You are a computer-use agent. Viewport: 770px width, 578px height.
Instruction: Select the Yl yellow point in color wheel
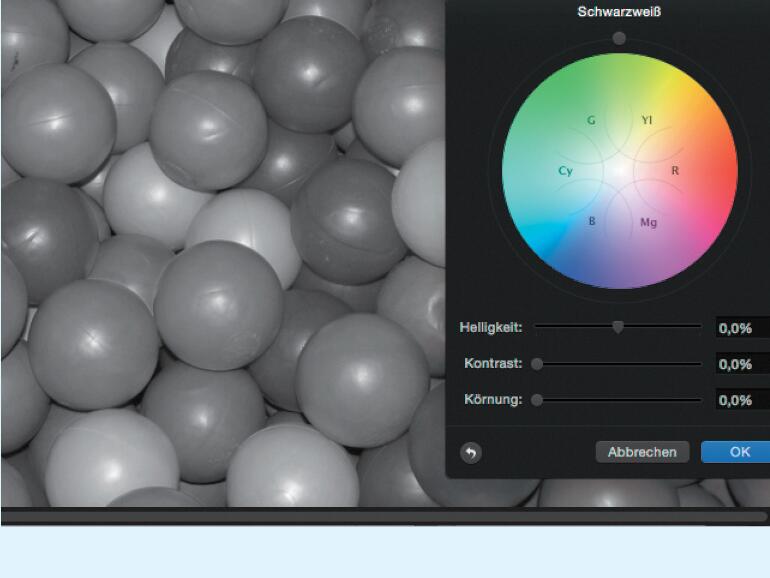pos(647,120)
